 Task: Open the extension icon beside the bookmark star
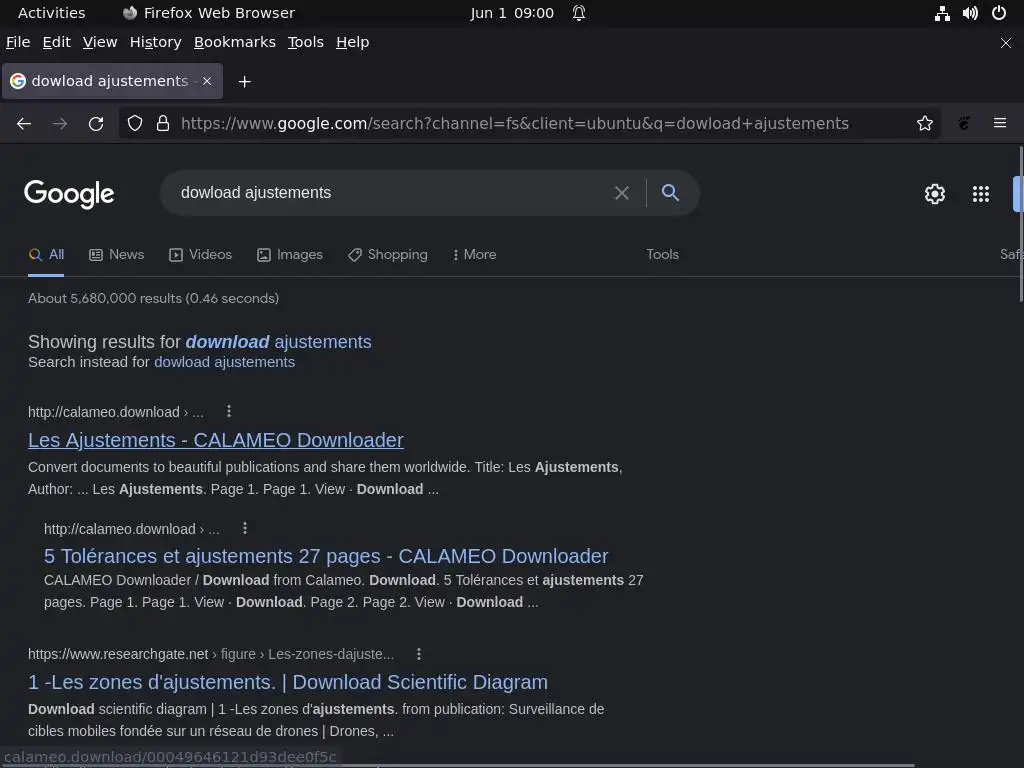pyautogui.click(x=964, y=123)
